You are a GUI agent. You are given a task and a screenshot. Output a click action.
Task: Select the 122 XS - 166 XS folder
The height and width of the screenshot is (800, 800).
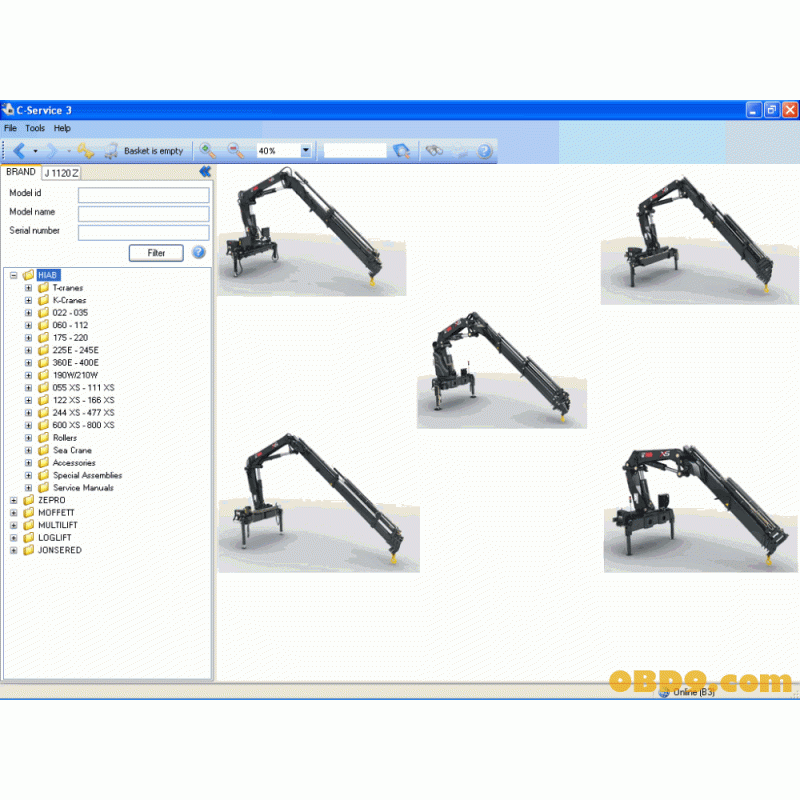83,401
